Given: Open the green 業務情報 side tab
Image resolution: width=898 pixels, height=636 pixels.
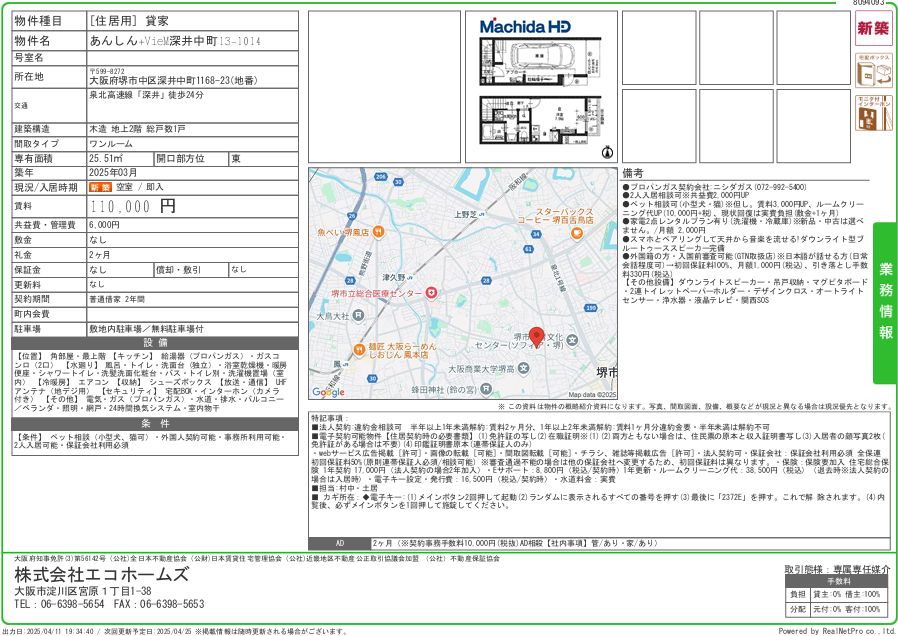Looking at the screenshot, I should (885, 303).
